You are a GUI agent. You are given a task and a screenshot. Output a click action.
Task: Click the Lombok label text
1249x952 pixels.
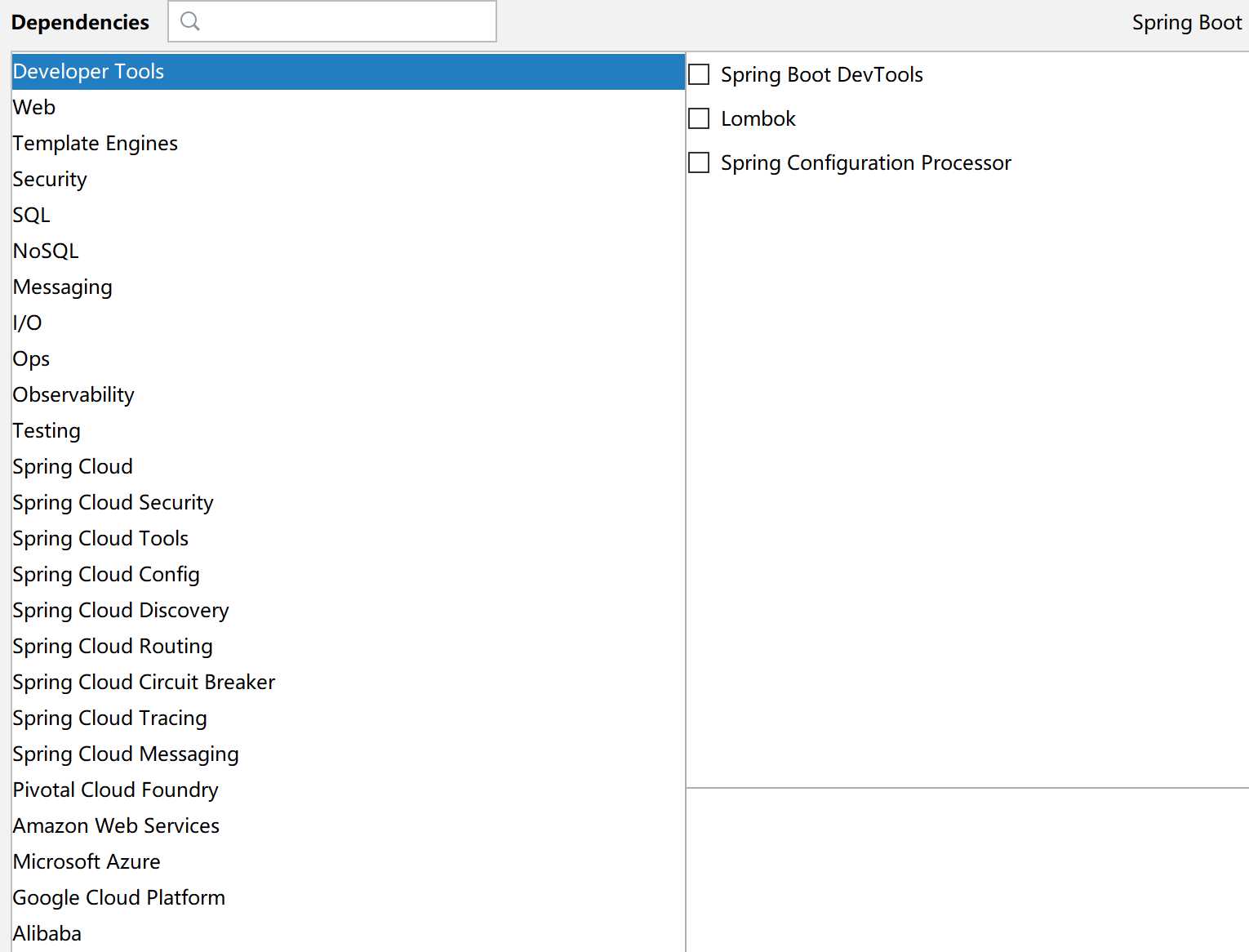(x=758, y=119)
